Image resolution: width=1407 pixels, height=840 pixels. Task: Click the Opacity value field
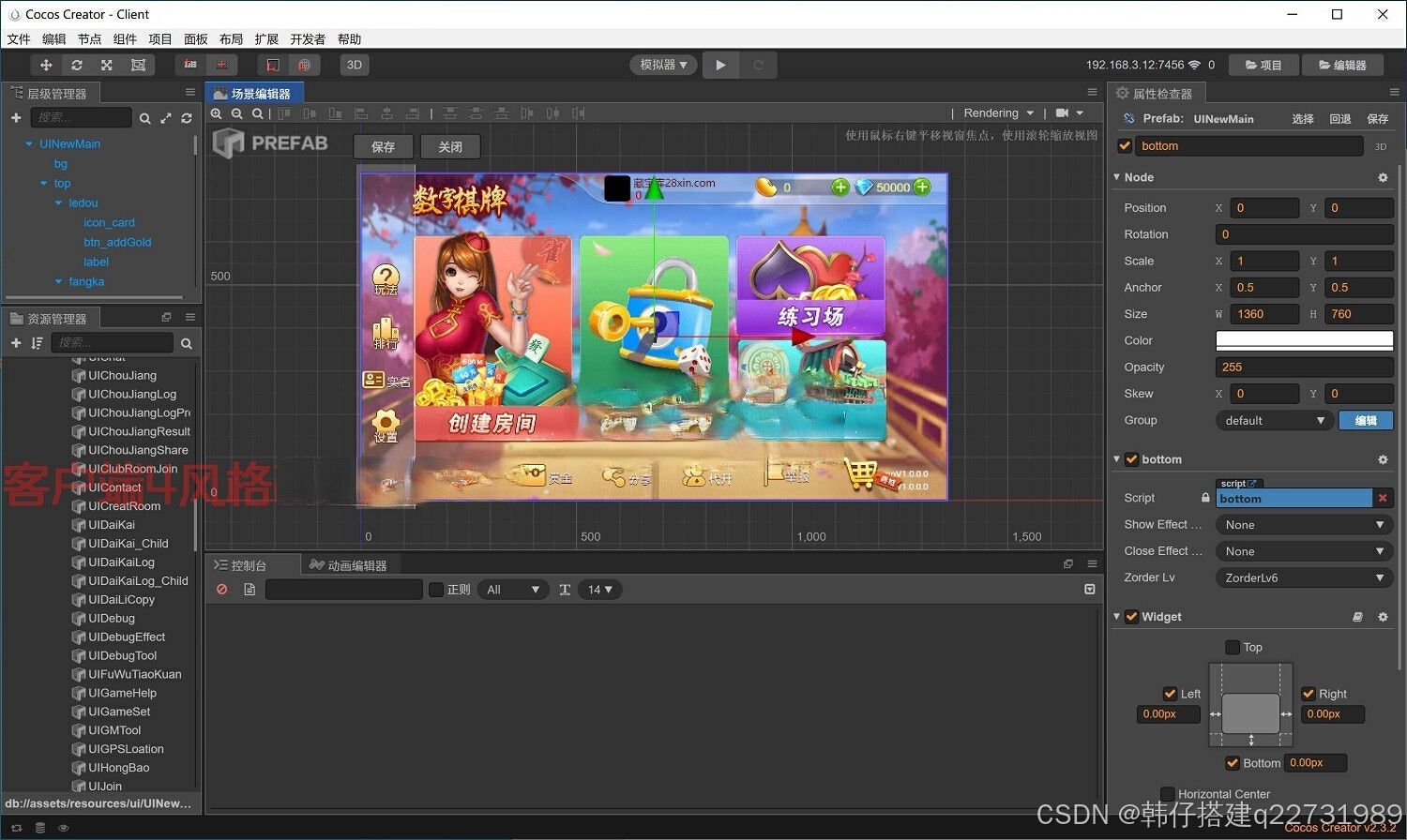click(x=1304, y=367)
